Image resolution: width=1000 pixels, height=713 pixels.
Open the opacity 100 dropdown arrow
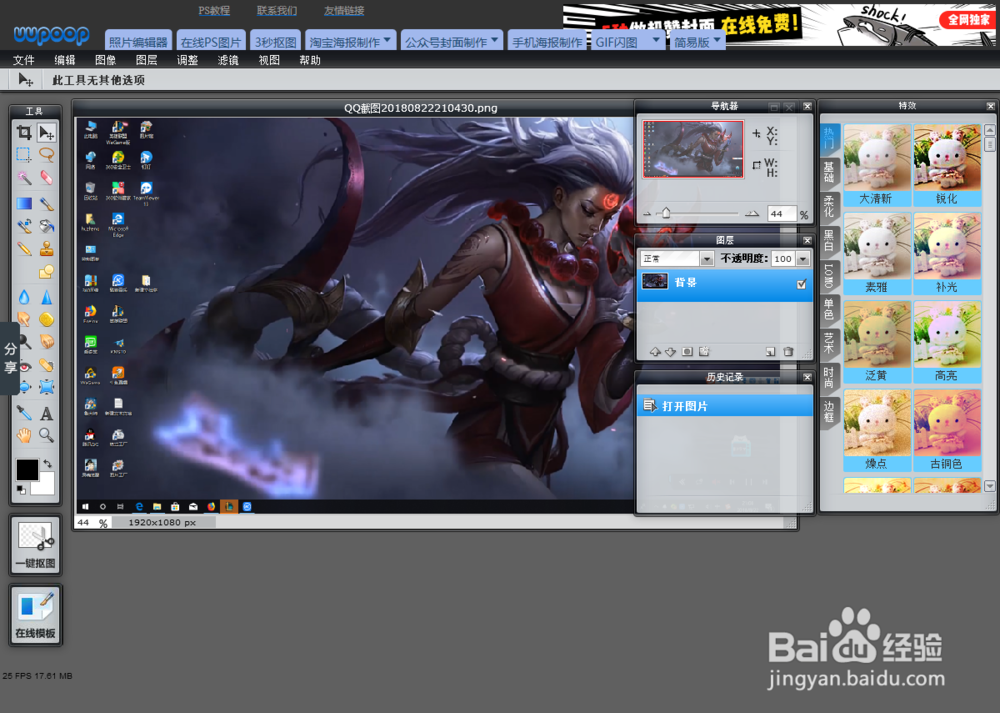tap(803, 258)
